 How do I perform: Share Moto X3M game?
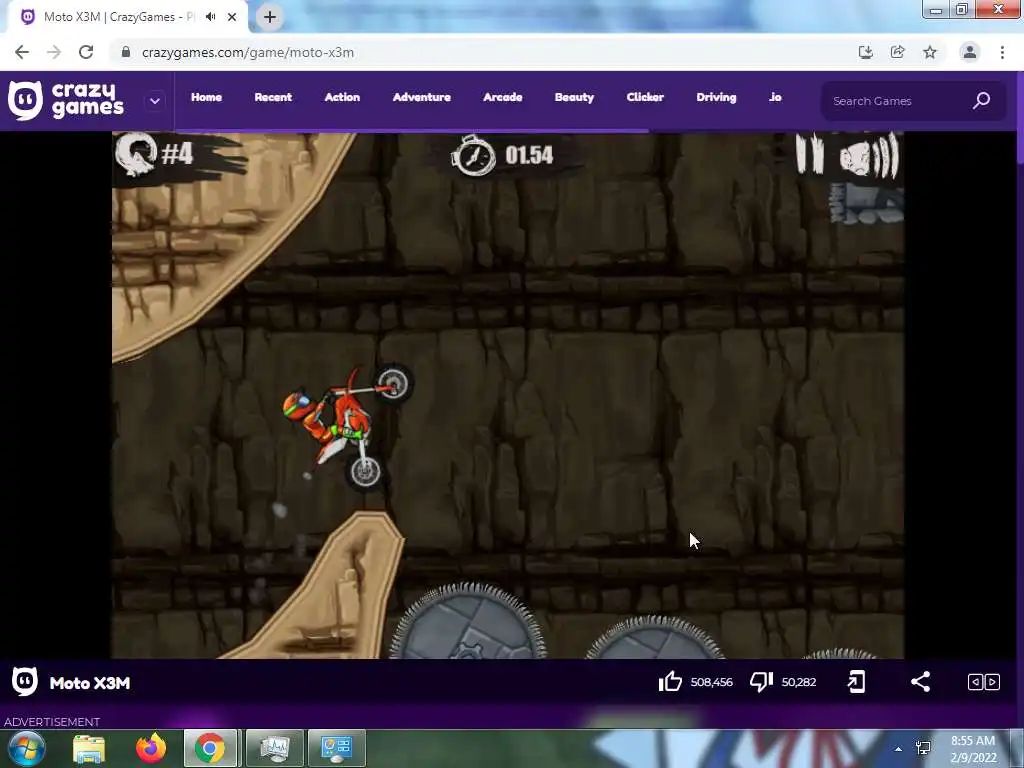click(x=920, y=682)
